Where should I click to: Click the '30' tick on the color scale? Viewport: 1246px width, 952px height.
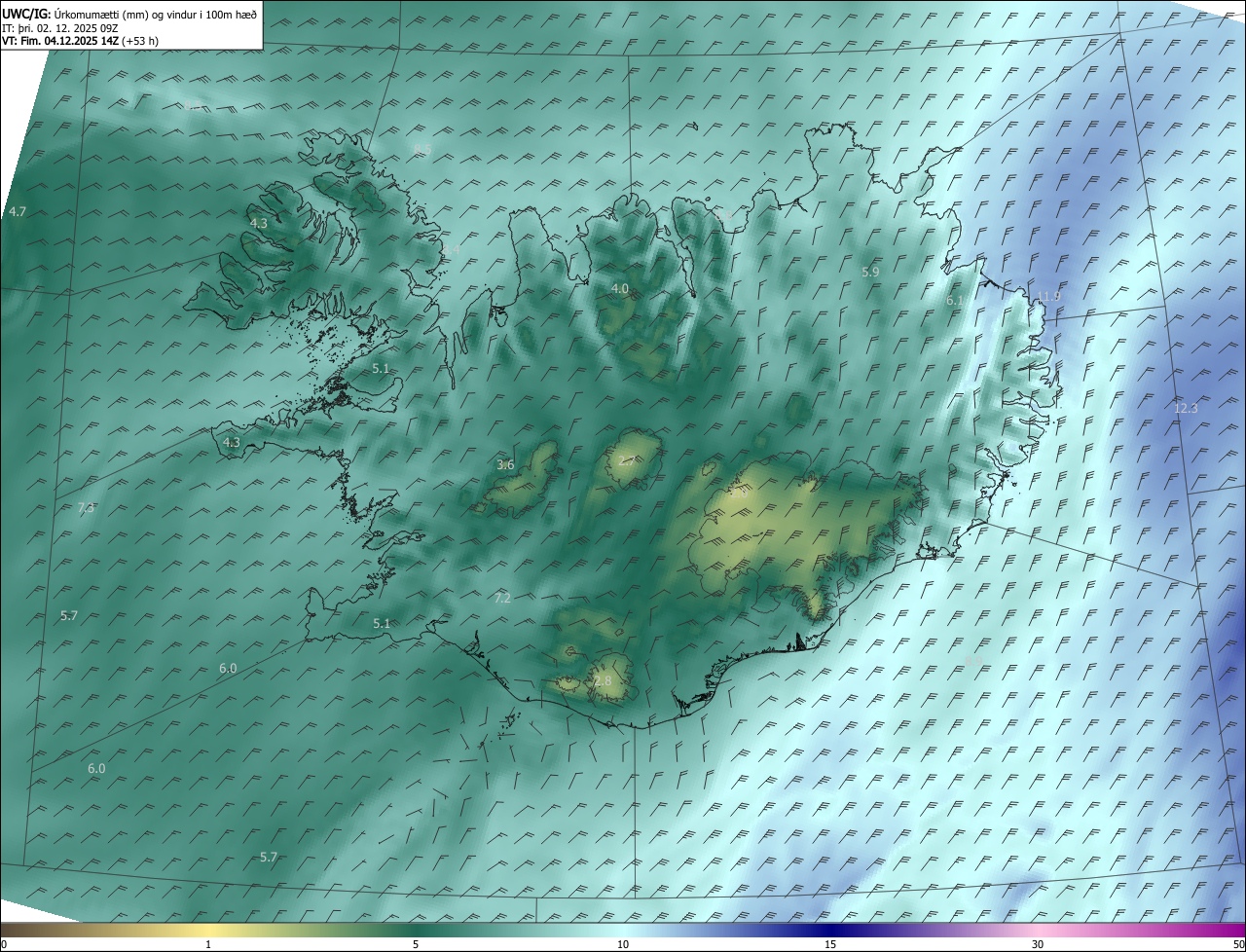point(1038,944)
